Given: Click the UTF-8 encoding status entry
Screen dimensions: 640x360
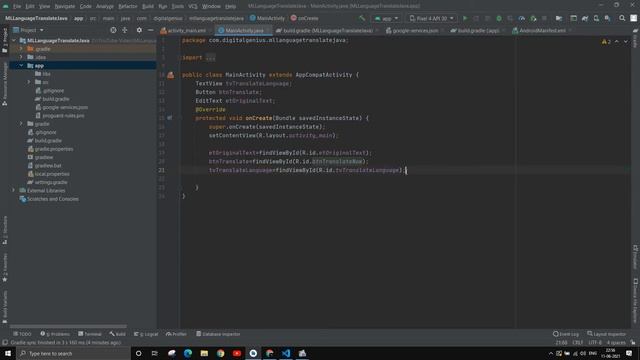Looking at the screenshot, I should pyautogui.click(x=595, y=342).
